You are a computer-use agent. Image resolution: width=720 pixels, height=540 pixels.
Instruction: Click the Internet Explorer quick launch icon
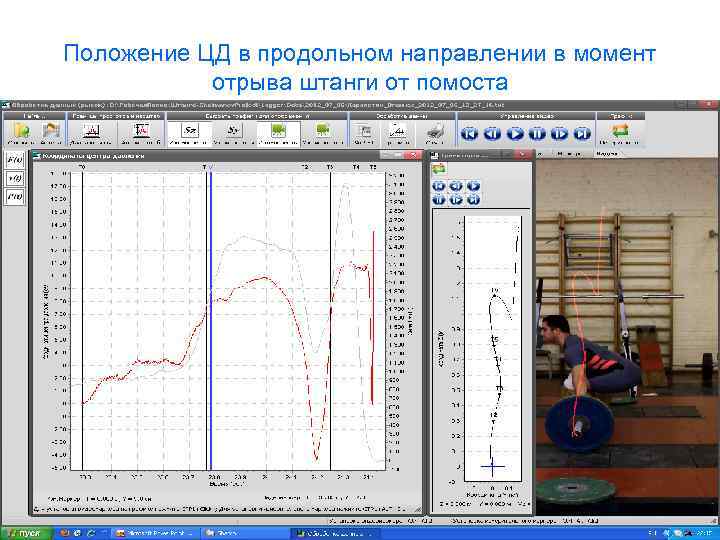pyautogui.click(x=90, y=533)
